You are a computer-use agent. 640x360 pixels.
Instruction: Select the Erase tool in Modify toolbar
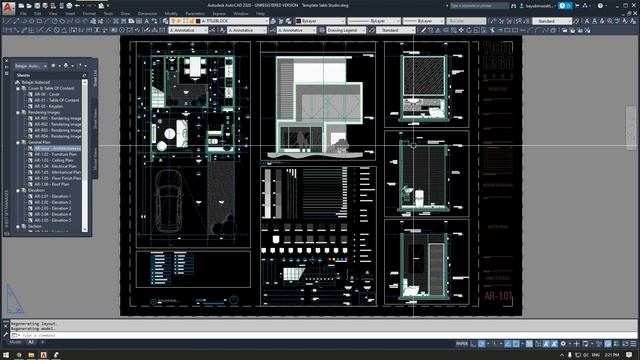[423, 30]
